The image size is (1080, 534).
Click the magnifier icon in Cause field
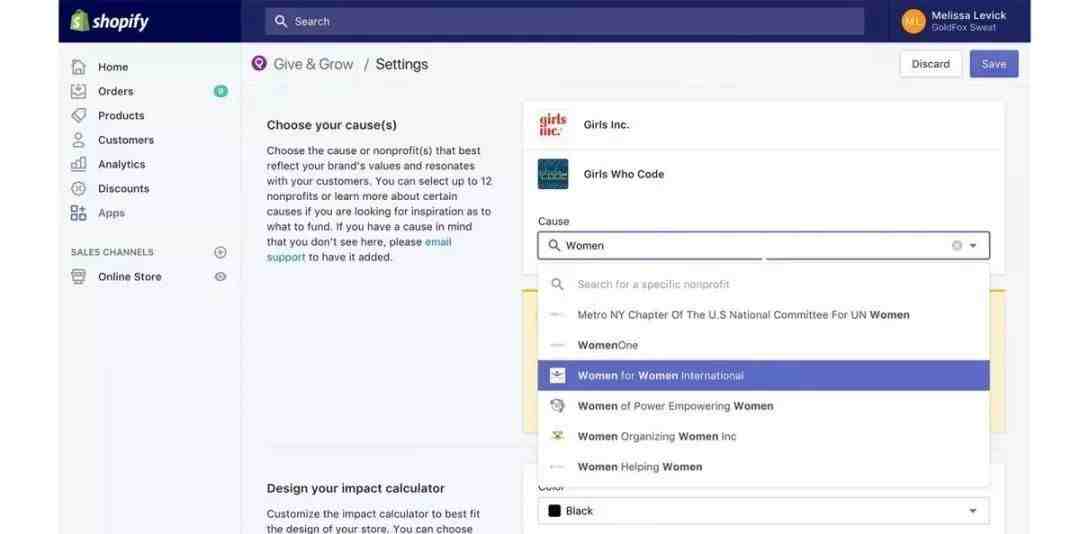(554, 245)
